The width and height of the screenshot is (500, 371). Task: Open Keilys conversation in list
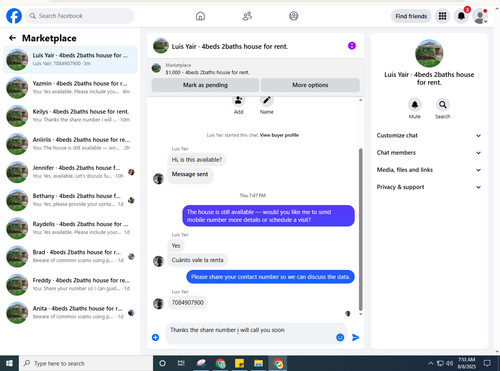70,116
